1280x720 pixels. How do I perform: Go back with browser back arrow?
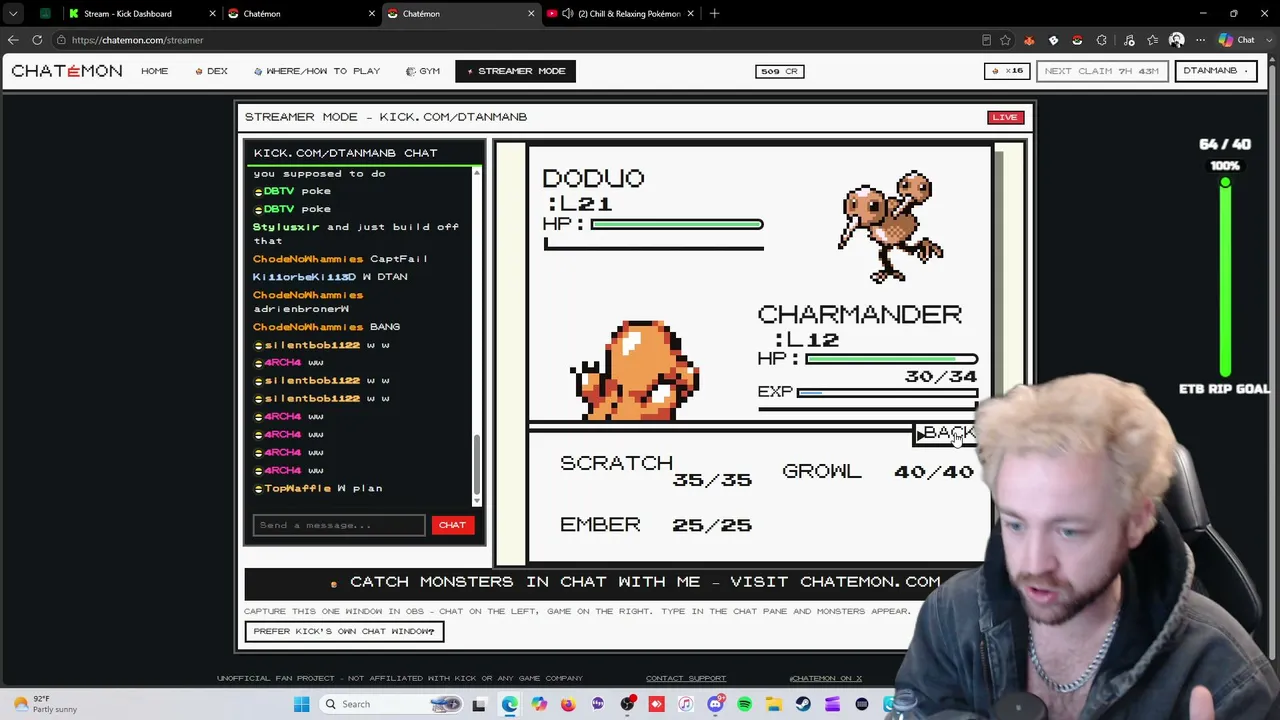[x=13, y=40]
